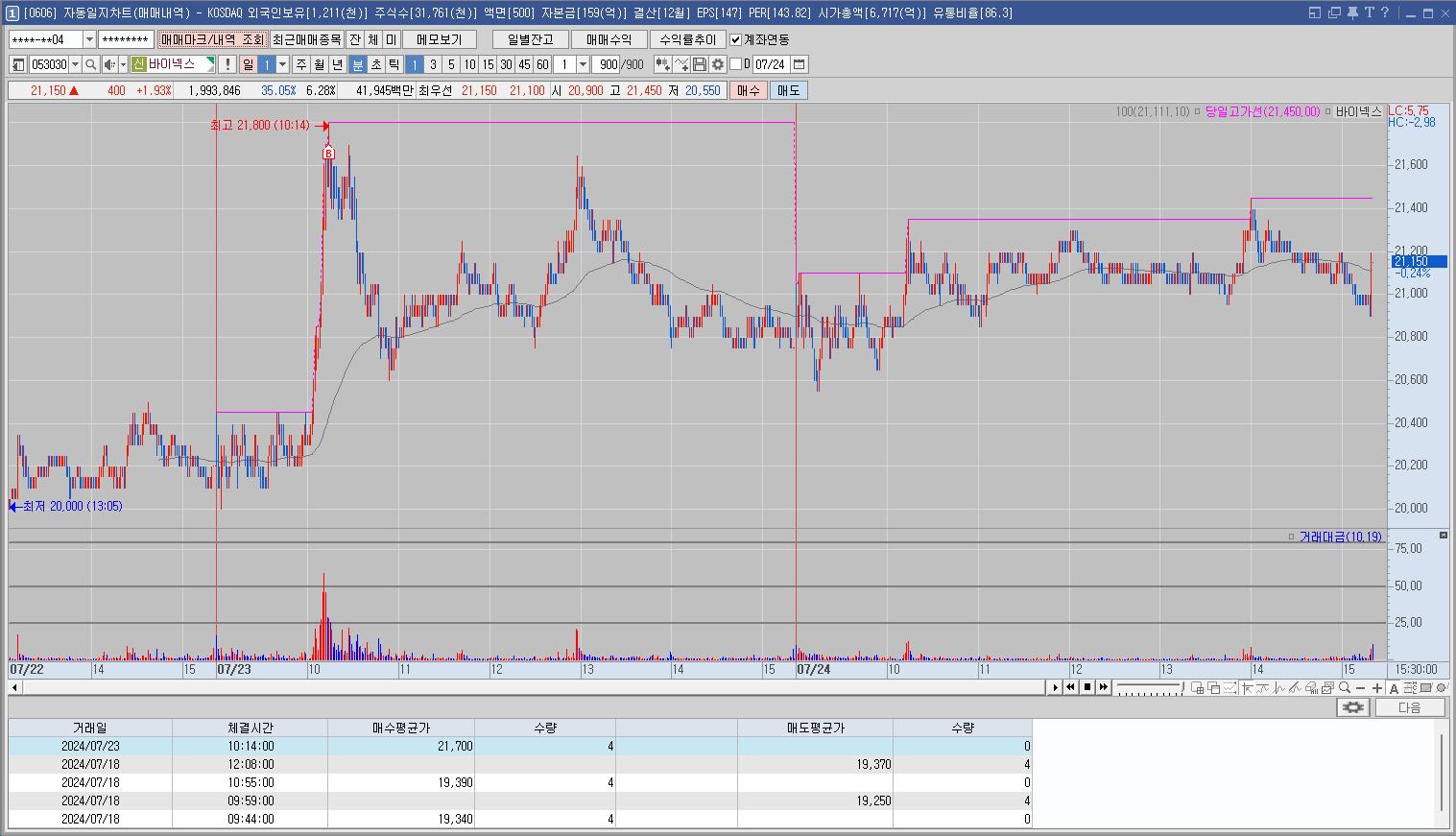Select the 30-minute interval button

(x=506, y=64)
